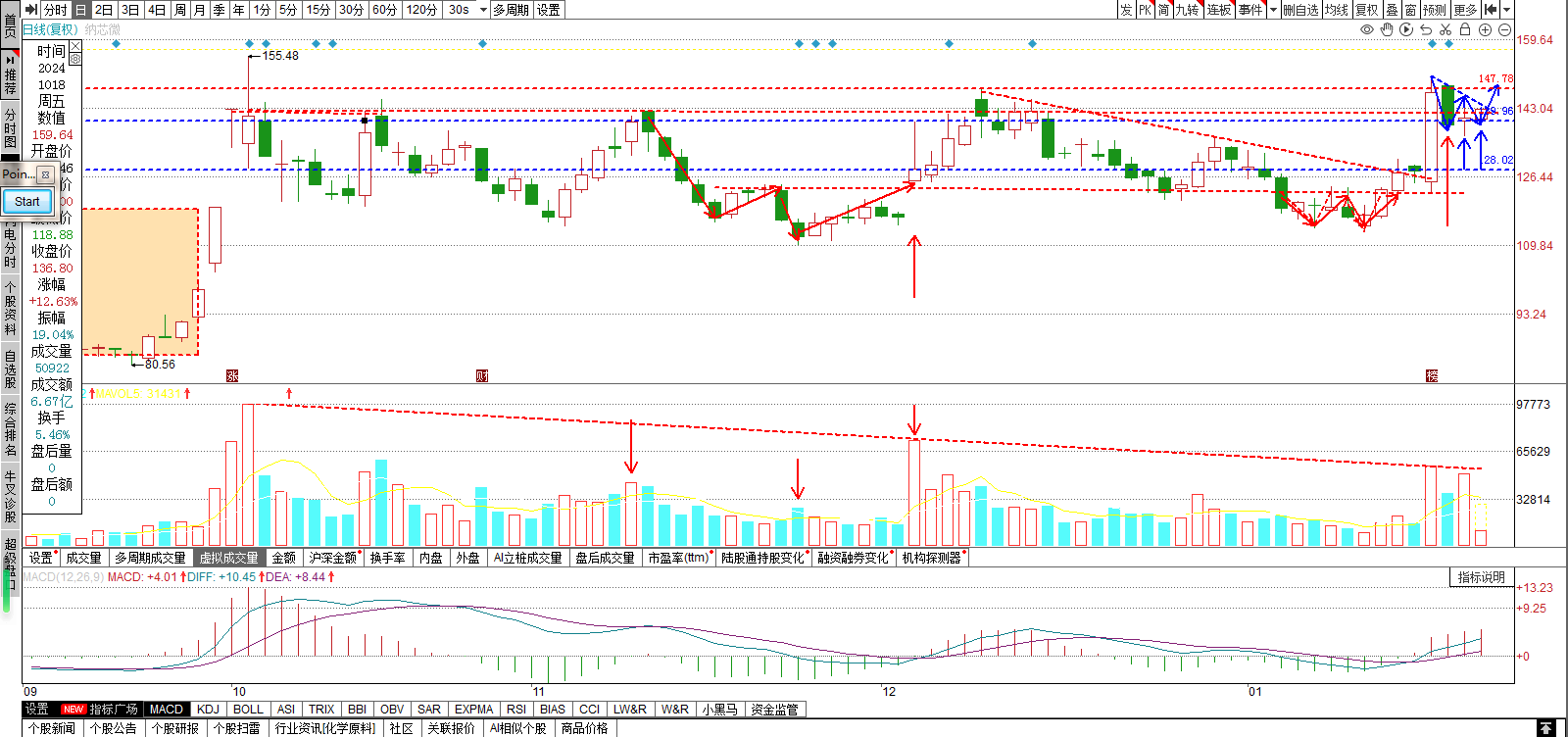Screen dimensions: 1568x737
Task: Select the 周 weekly period
Action: coord(180,9)
